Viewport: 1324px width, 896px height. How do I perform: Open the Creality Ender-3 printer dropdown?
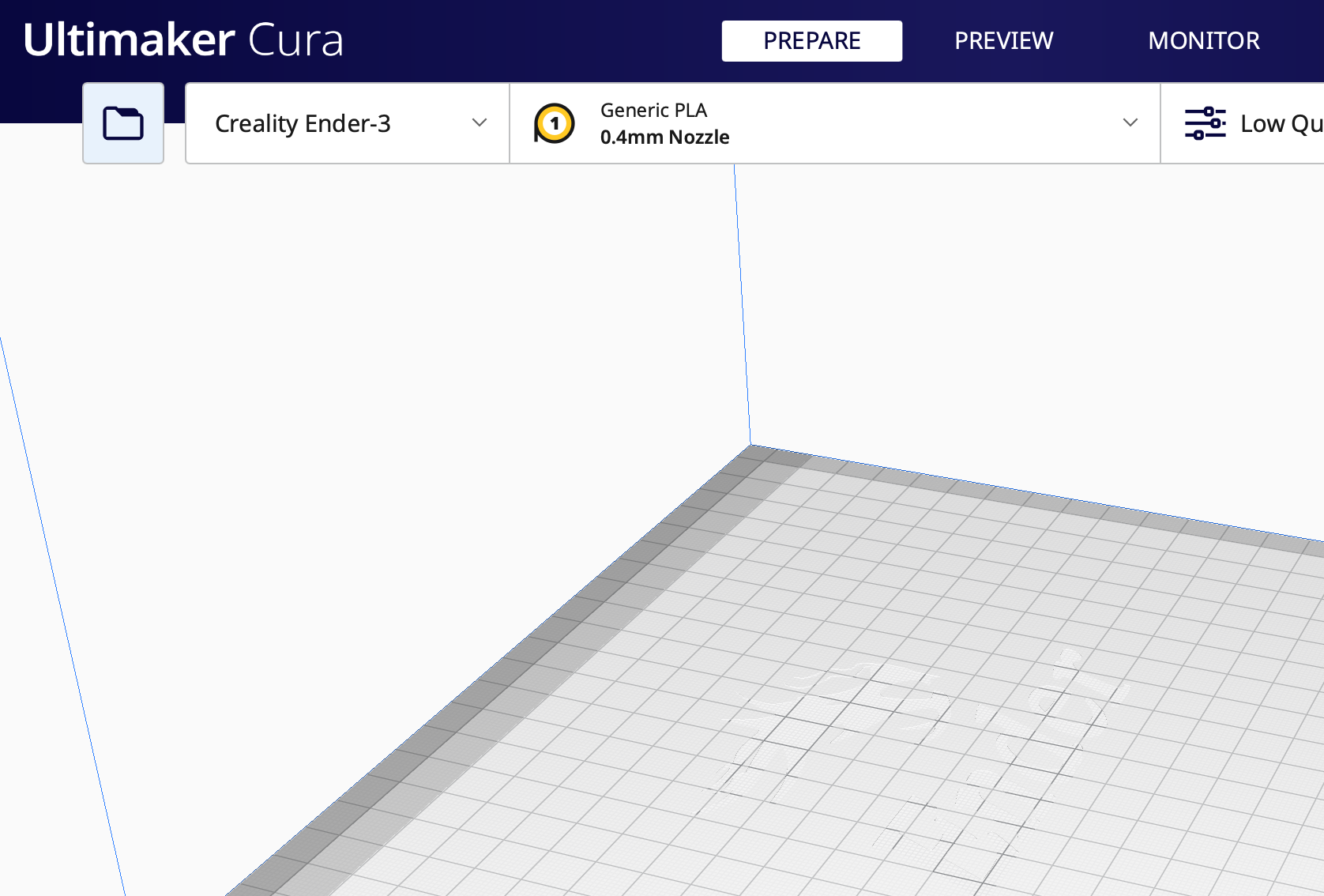(x=348, y=123)
